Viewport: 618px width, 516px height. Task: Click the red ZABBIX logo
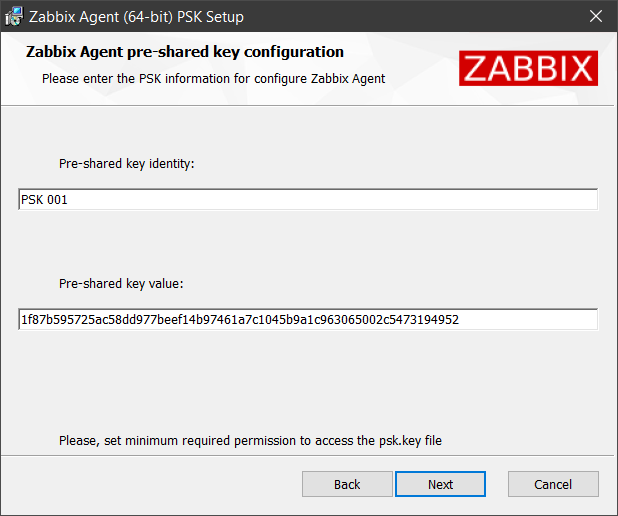point(528,68)
